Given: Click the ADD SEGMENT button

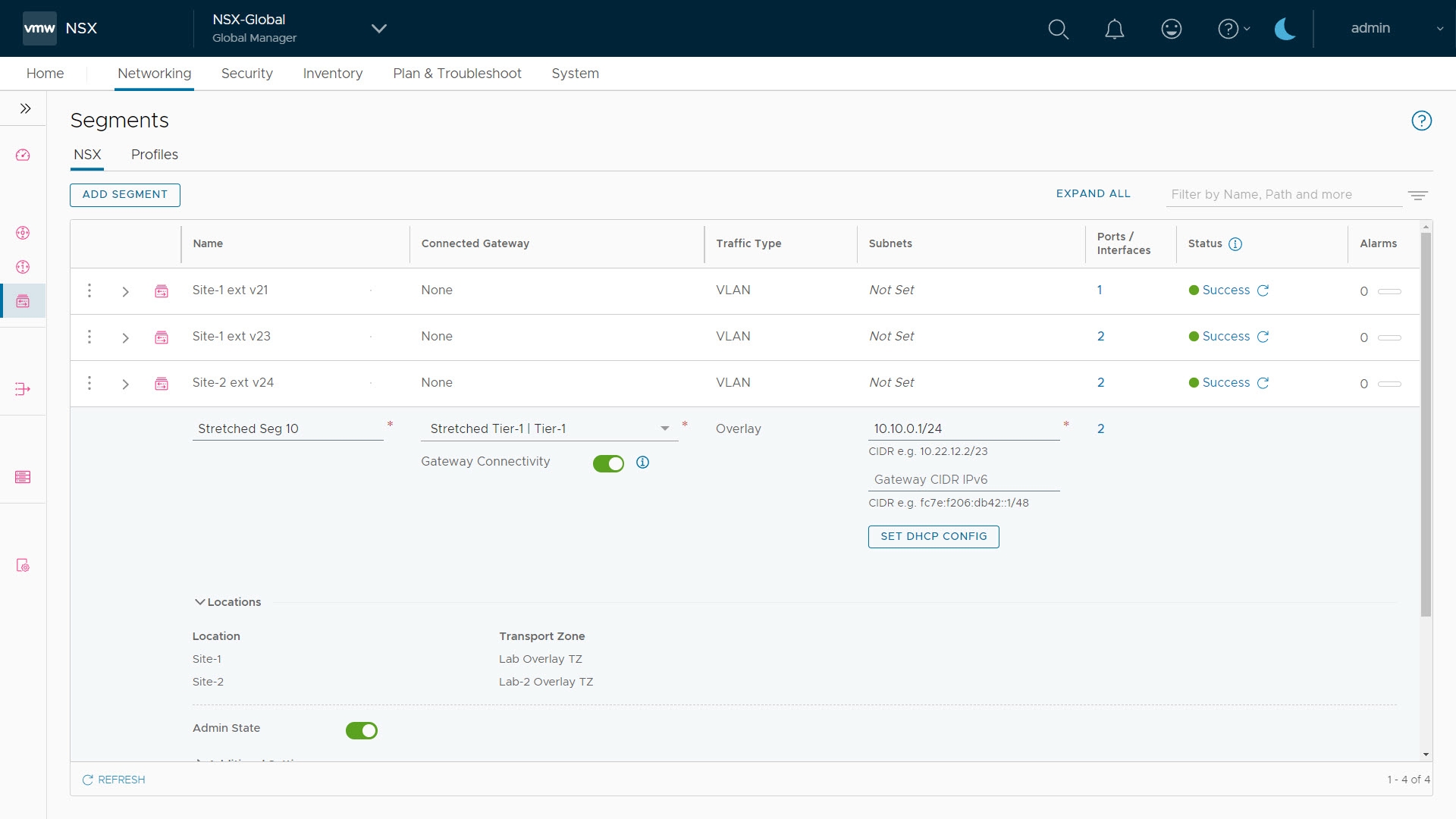Looking at the screenshot, I should pyautogui.click(x=125, y=195).
